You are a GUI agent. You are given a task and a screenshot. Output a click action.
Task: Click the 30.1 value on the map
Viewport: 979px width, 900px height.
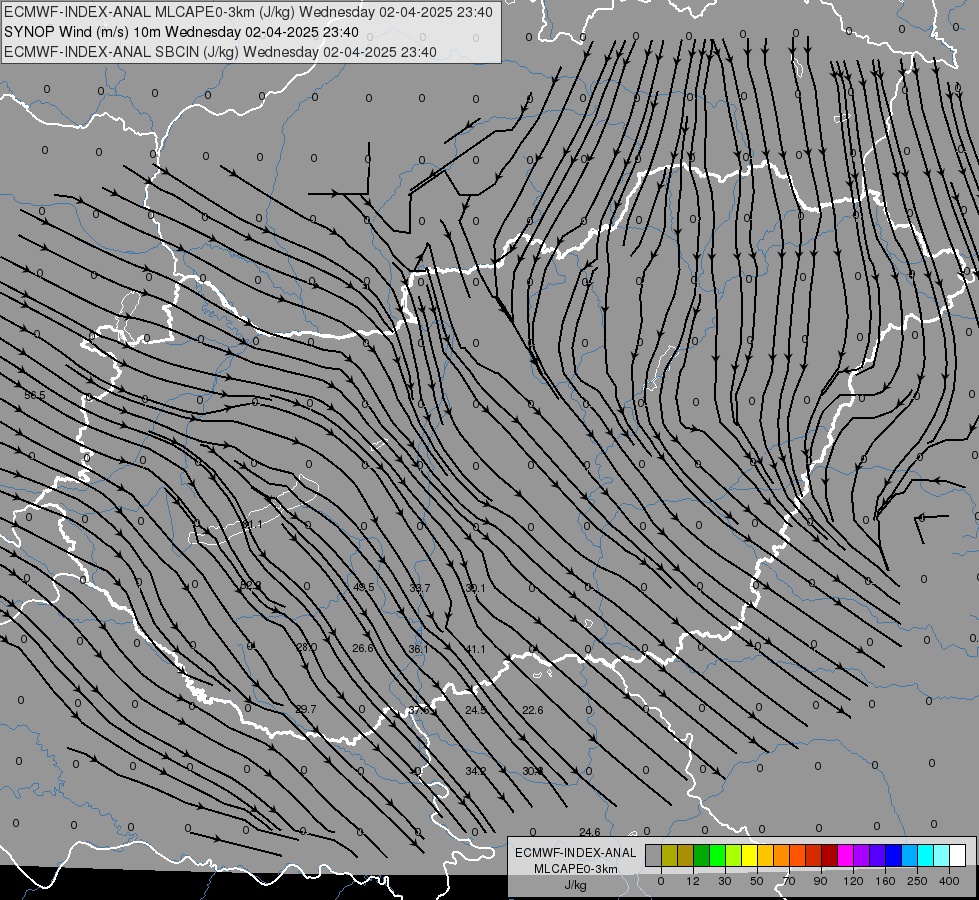pos(475,588)
